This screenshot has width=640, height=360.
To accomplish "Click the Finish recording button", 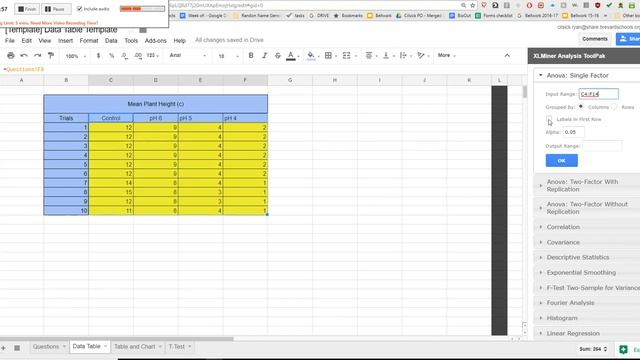I will click(27, 9).
